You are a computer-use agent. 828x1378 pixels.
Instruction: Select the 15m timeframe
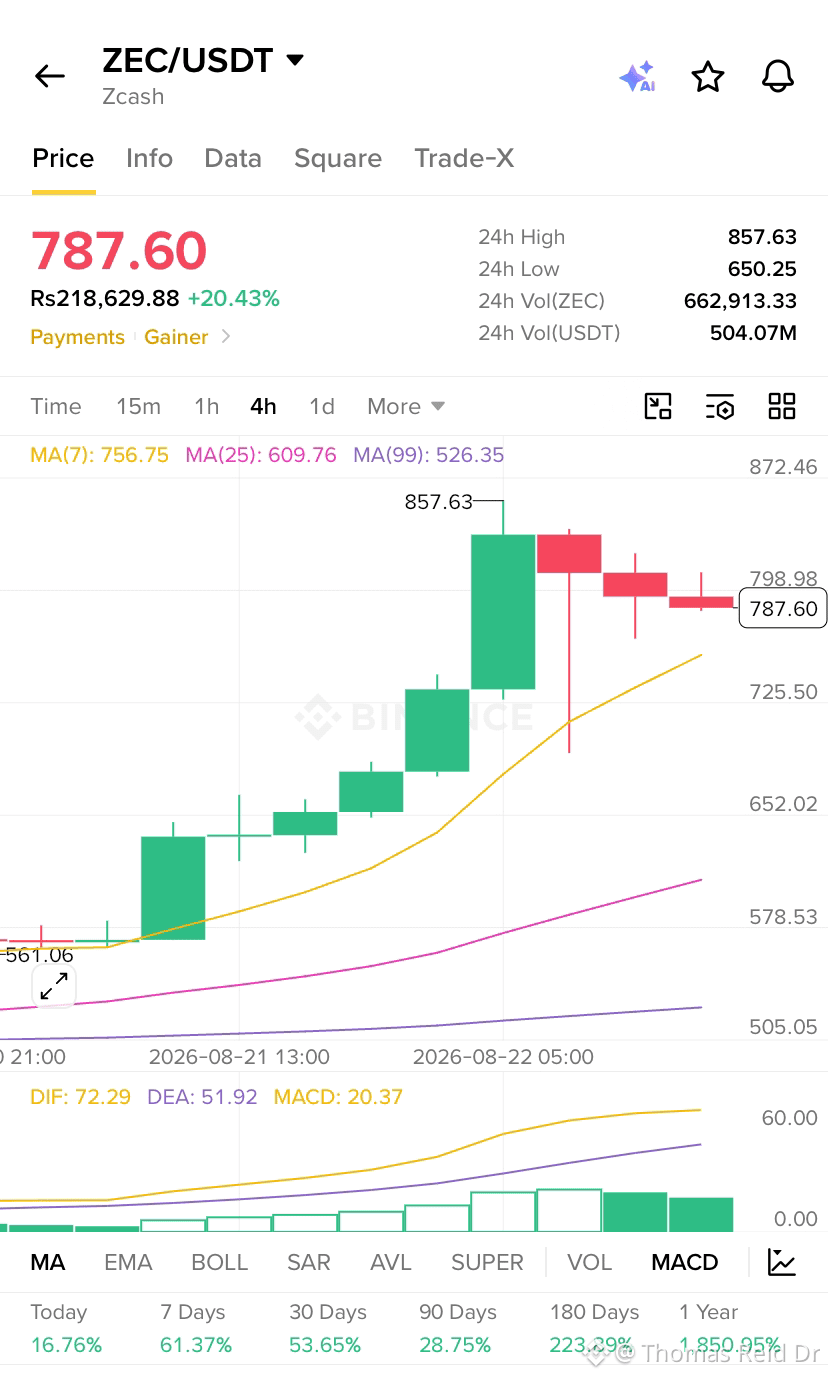coord(138,406)
